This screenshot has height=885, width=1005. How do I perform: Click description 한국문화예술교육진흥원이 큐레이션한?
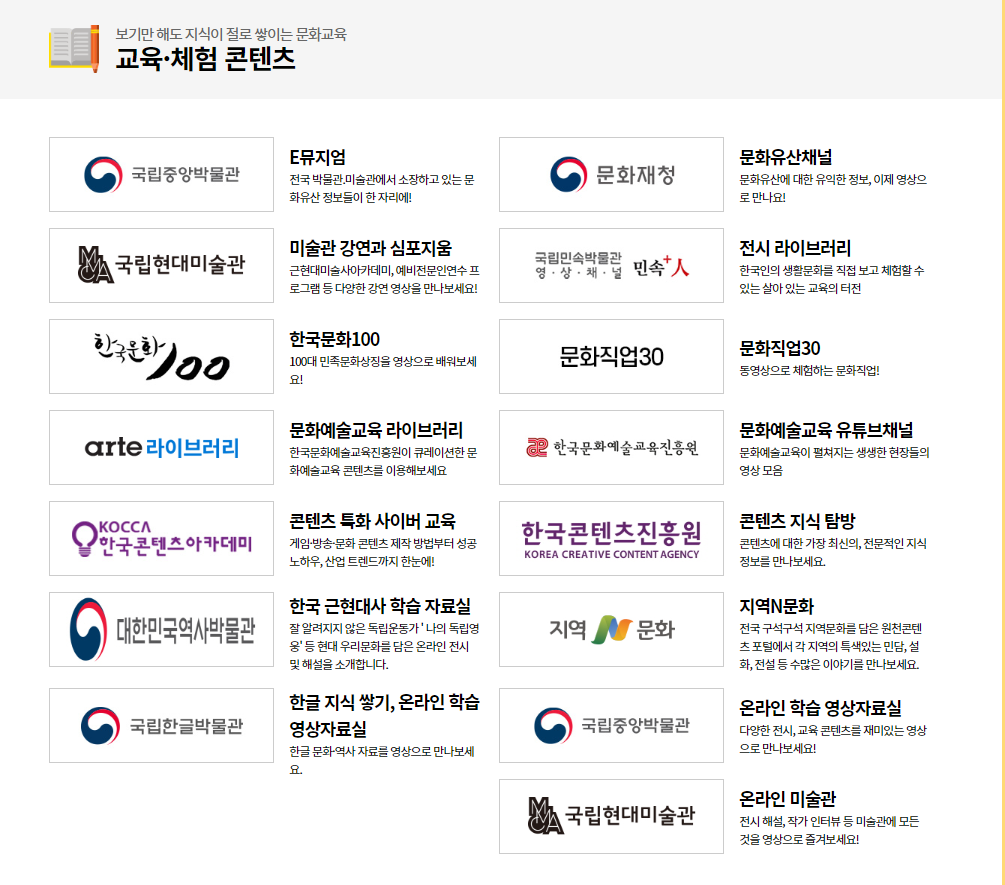point(383,461)
